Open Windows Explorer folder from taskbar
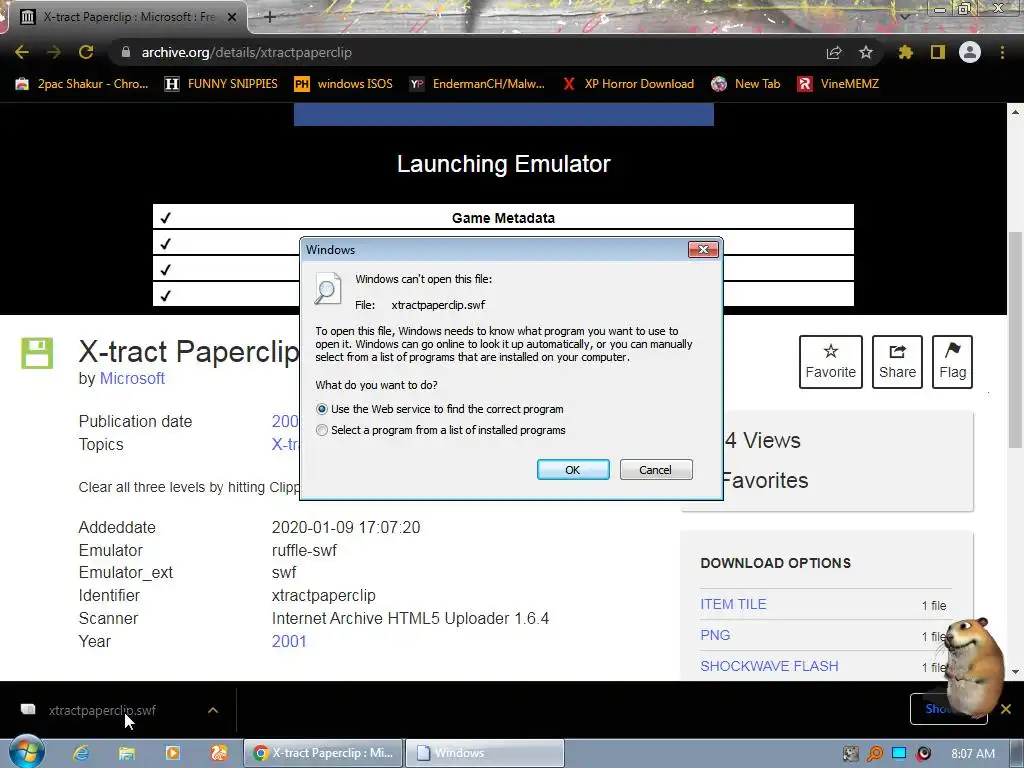Image resolution: width=1024 pixels, height=768 pixels. click(x=127, y=753)
